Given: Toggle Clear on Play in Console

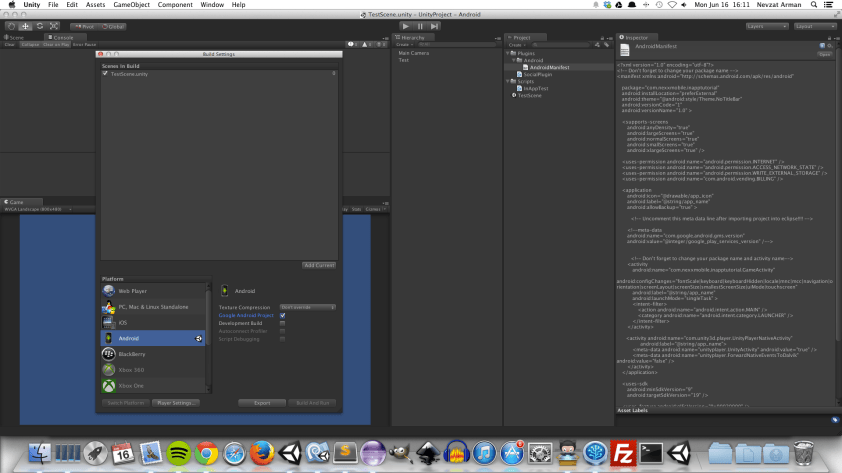Looking at the screenshot, I should point(56,45).
